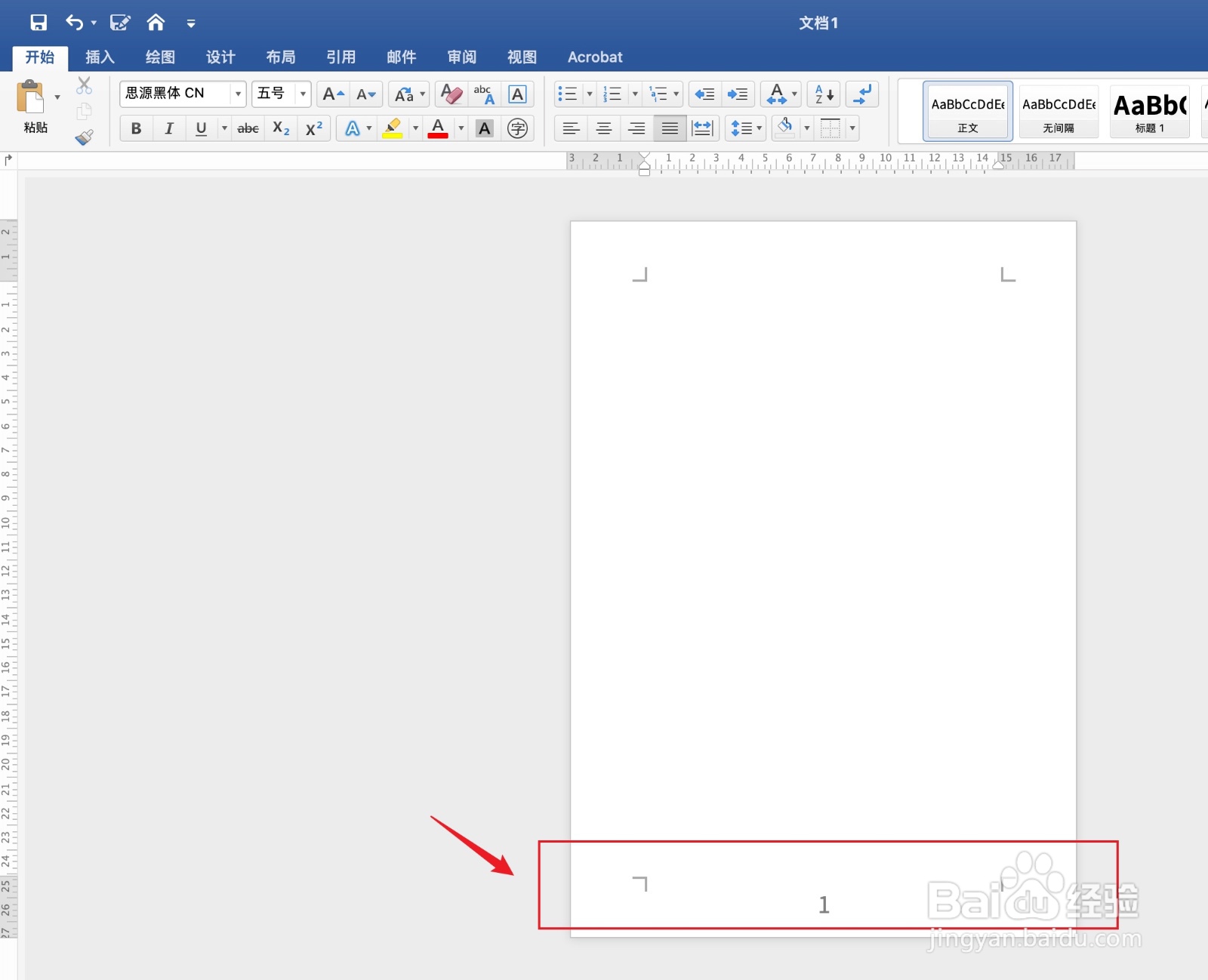Click the horizontal ruler indent marker
This screenshot has height=980, width=1208.
[644, 164]
